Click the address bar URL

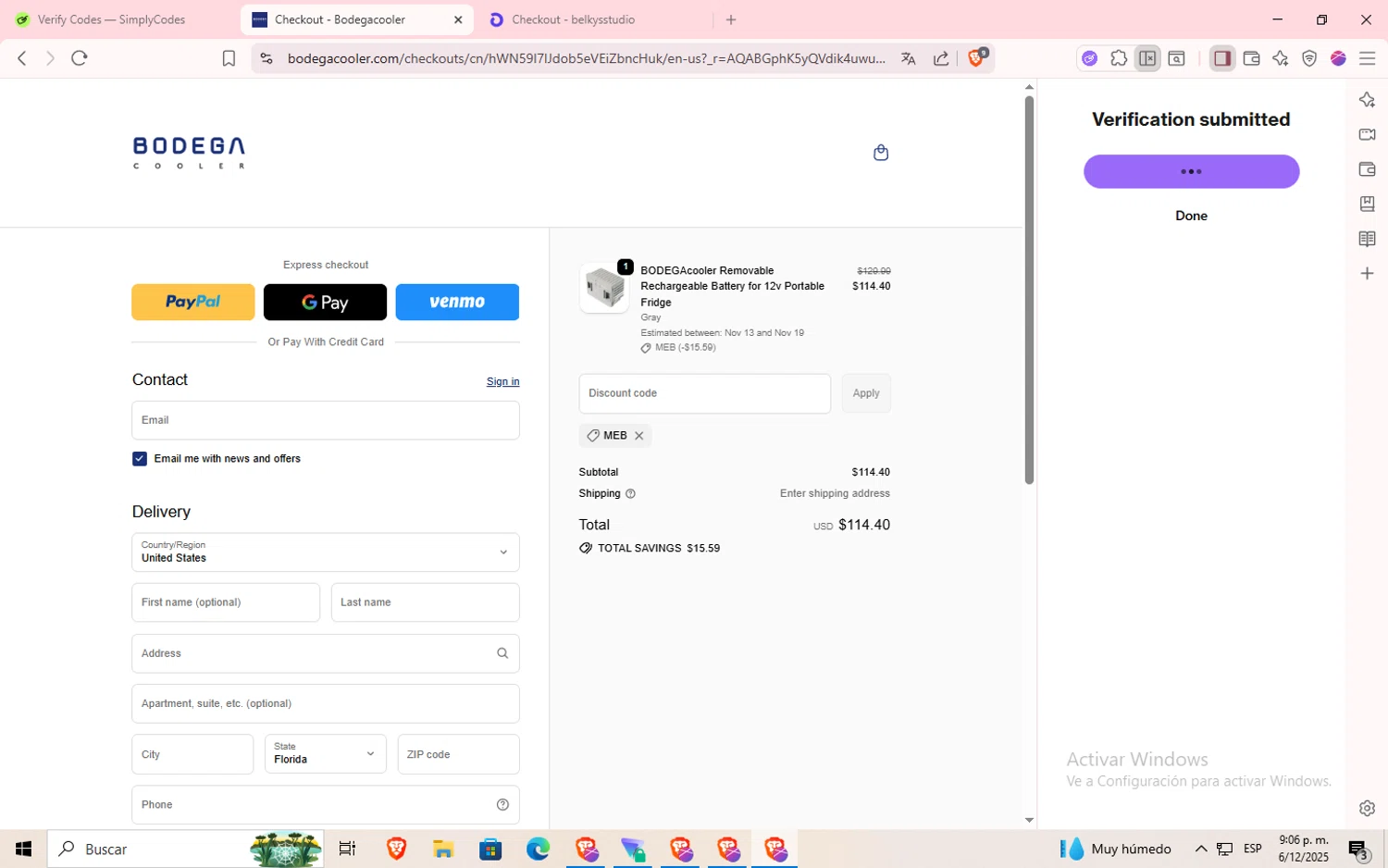[586, 58]
